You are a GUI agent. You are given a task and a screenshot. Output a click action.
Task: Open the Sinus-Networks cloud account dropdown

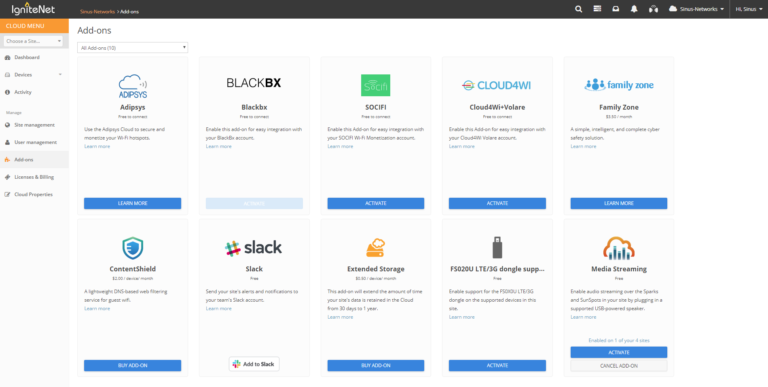(696, 9)
